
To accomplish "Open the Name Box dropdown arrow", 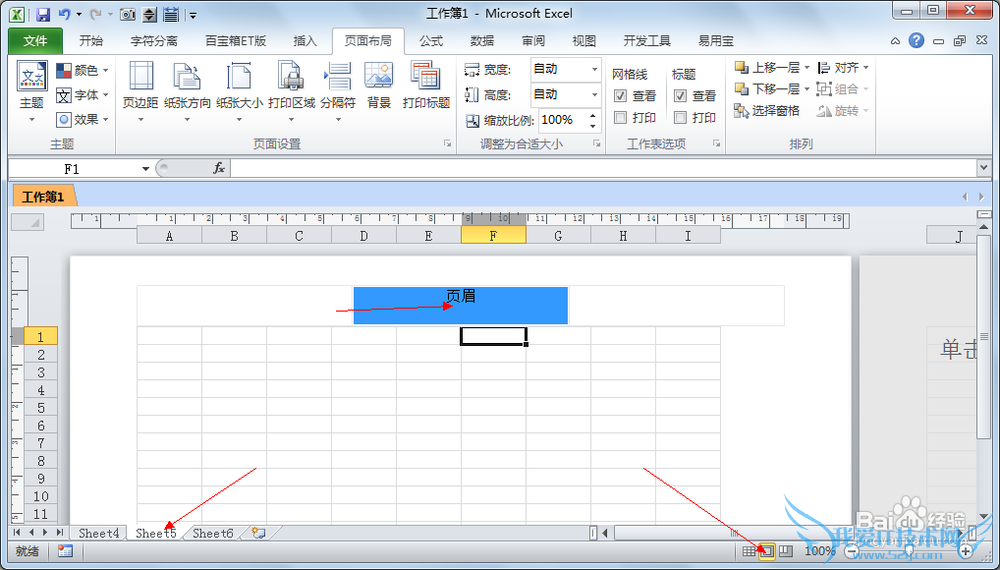I will pyautogui.click(x=145, y=169).
